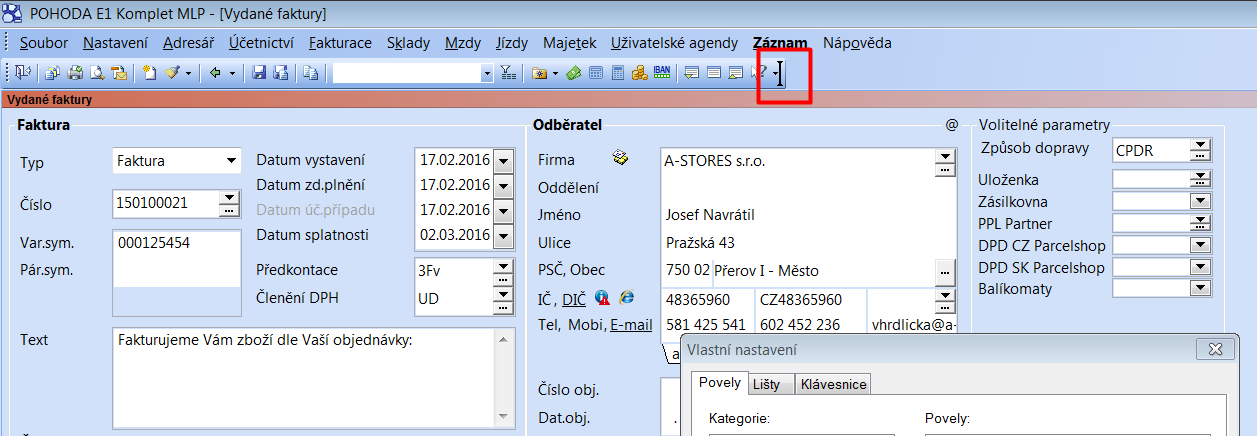The image size is (1257, 436).
Task: Create a new record via toolbar icon
Action: coord(149,72)
